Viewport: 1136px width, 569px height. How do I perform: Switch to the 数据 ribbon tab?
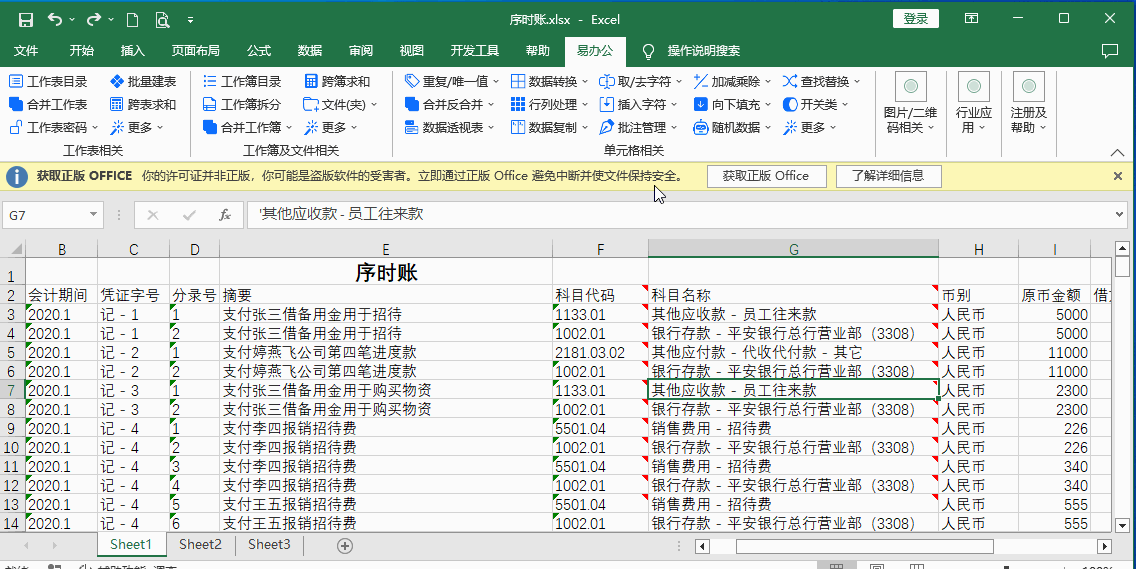(x=310, y=51)
